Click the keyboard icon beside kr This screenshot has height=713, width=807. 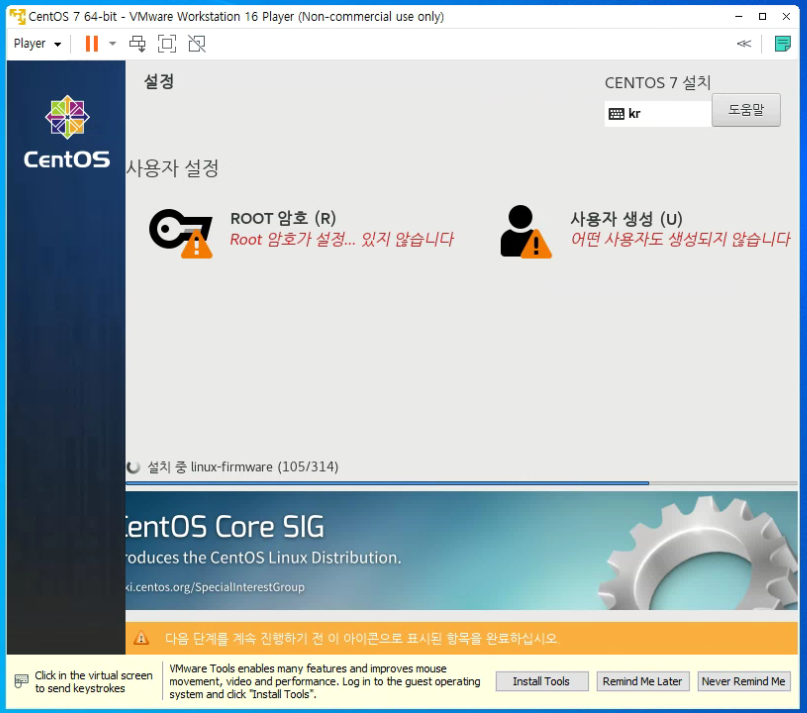click(616, 114)
